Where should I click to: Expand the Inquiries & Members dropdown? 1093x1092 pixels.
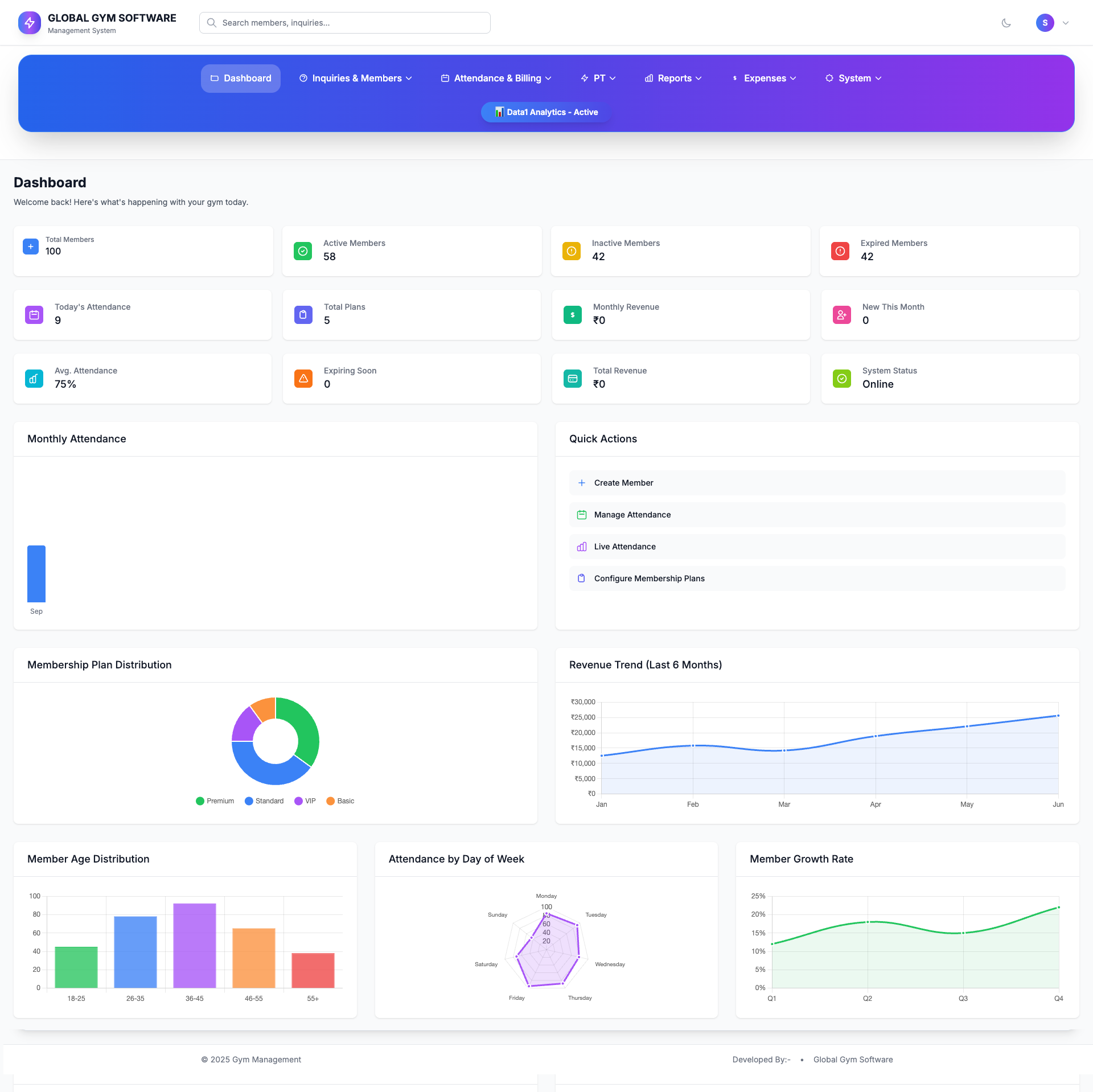(x=356, y=78)
